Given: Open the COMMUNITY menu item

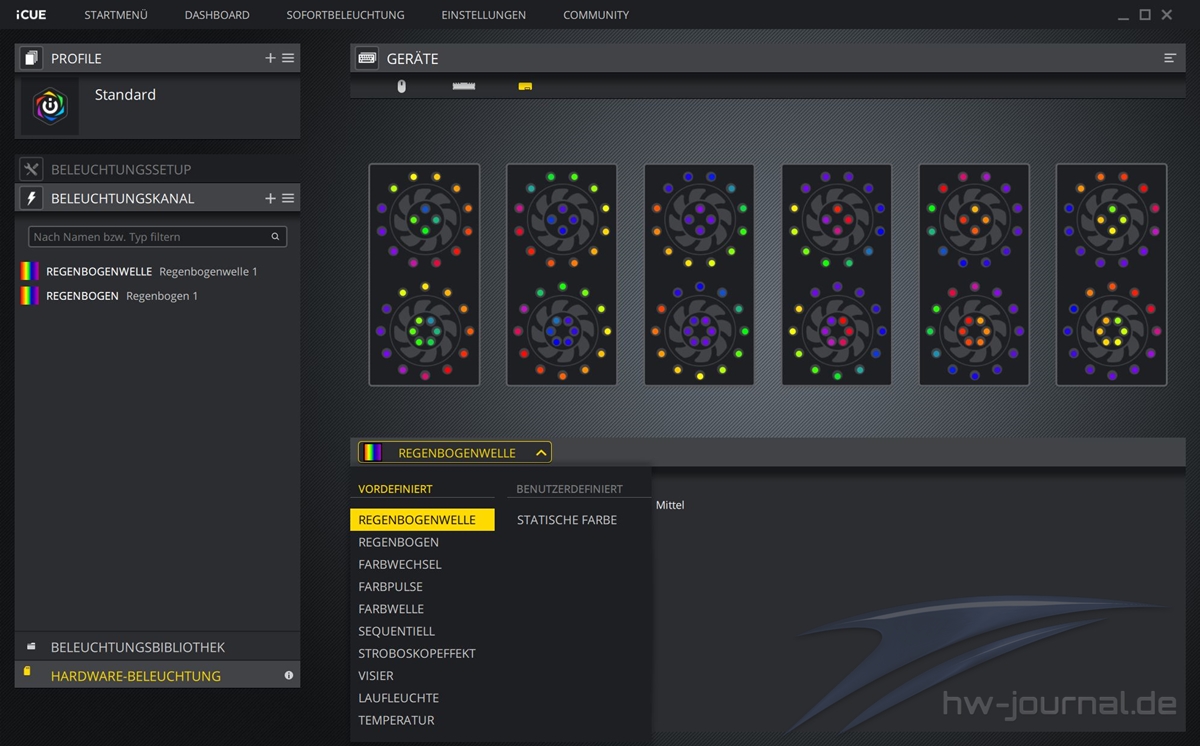Looking at the screenshot, I should pos(596,15).
